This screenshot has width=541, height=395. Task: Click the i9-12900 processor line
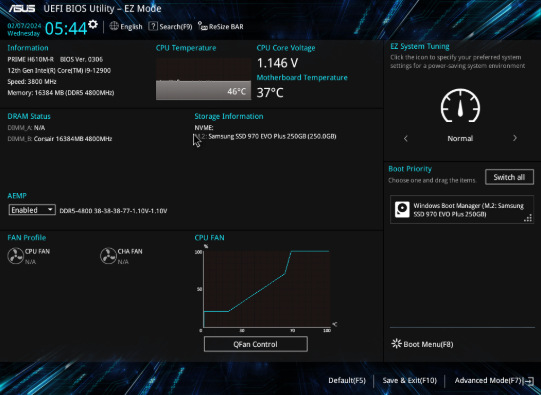[59, 70]
